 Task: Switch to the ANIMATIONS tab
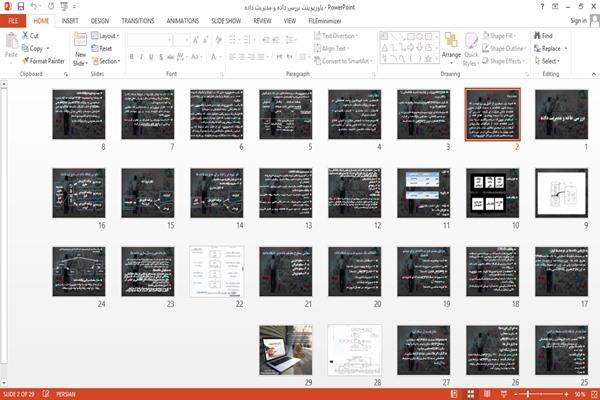(x=183, y=21)
